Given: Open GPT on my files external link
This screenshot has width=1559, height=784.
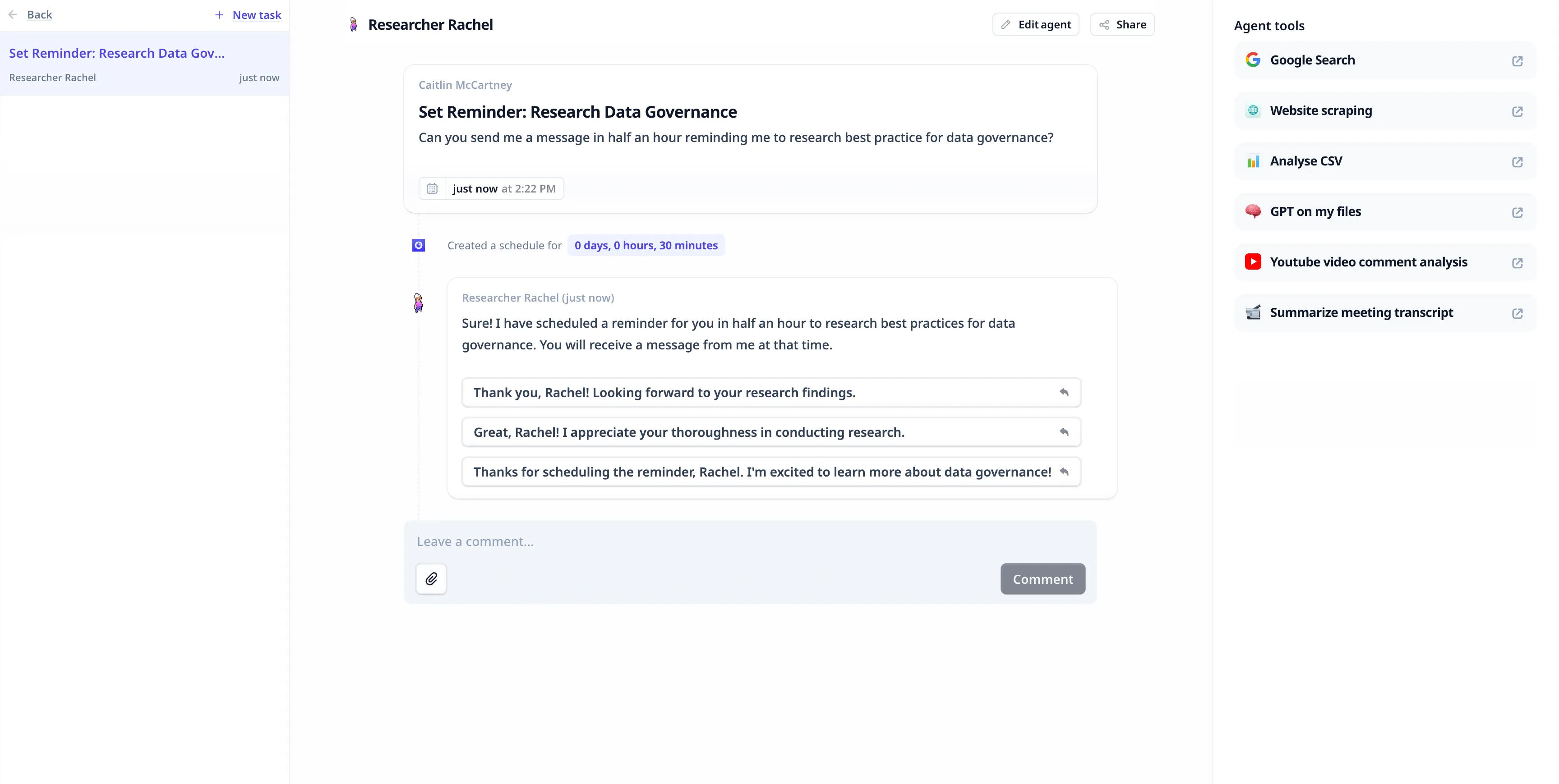Looking at the screenshot, I should tap(1517, 212).
